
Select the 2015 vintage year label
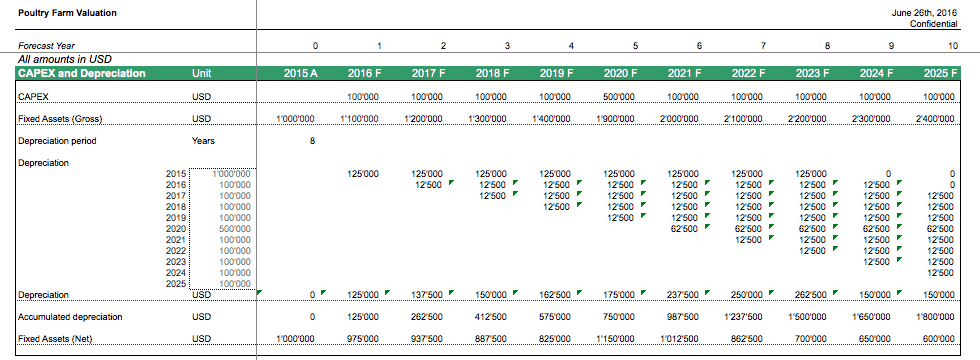click(176, 174)
